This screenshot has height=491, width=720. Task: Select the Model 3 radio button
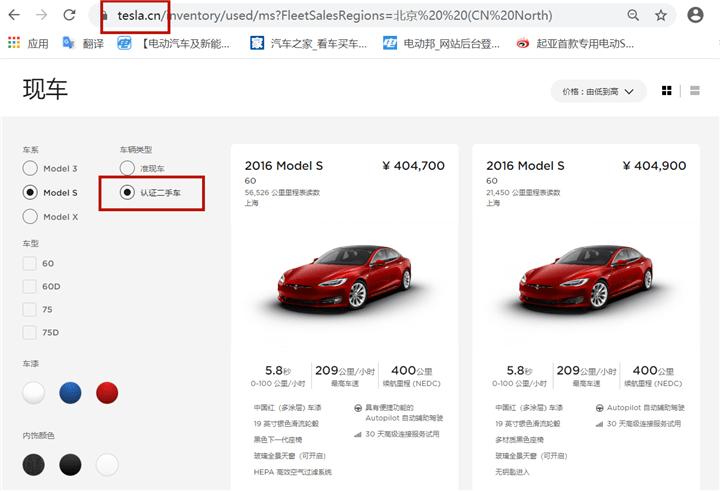click(x=30, y=168)
